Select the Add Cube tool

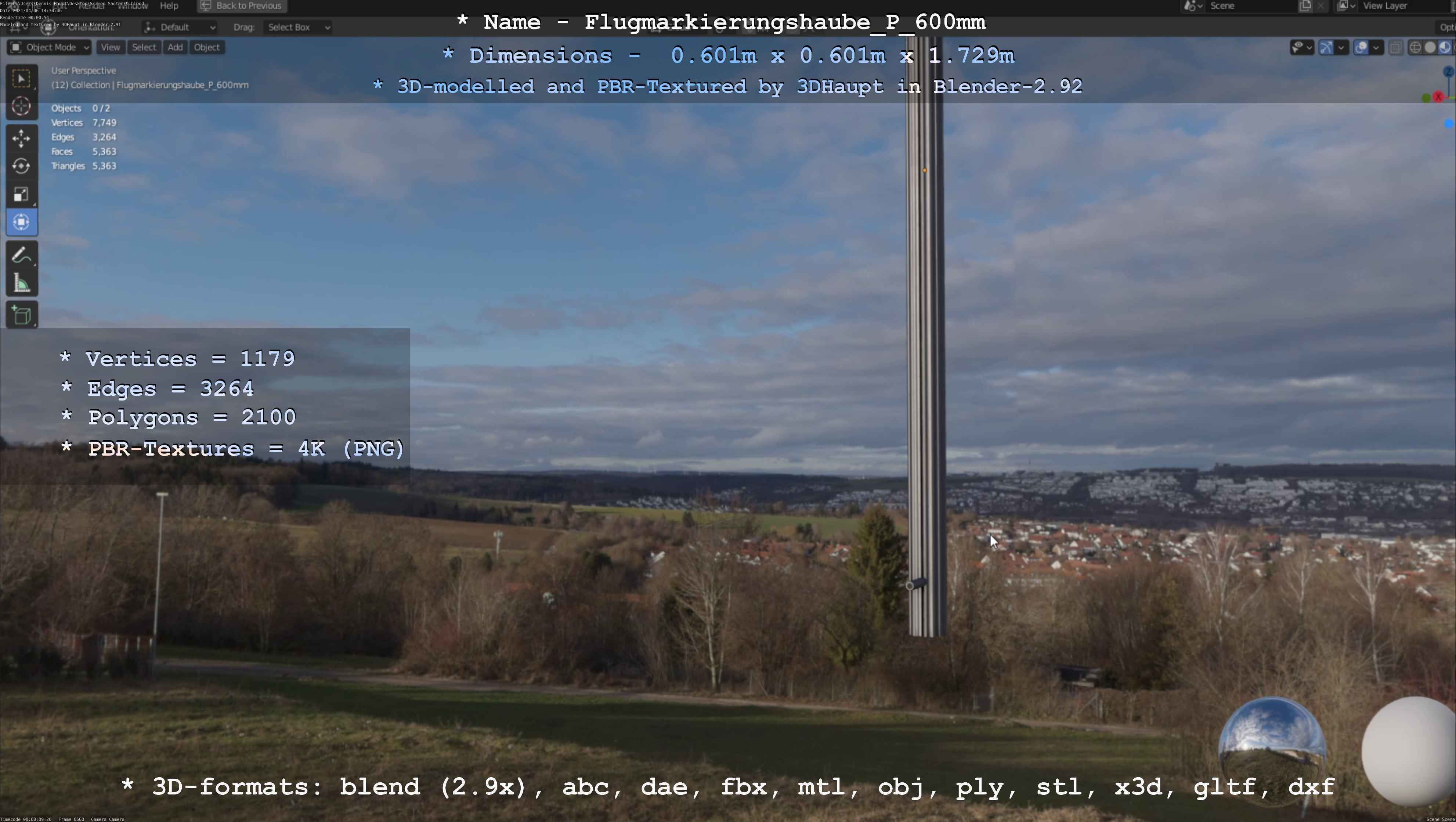coord(21,315)
